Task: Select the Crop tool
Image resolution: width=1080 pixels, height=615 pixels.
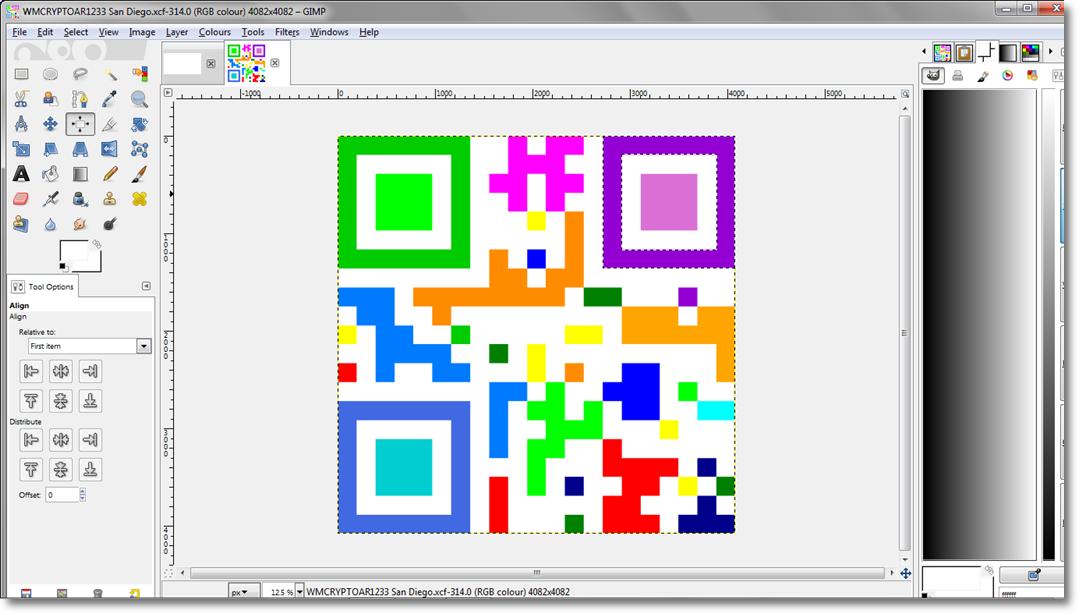Action: (110, 124)
